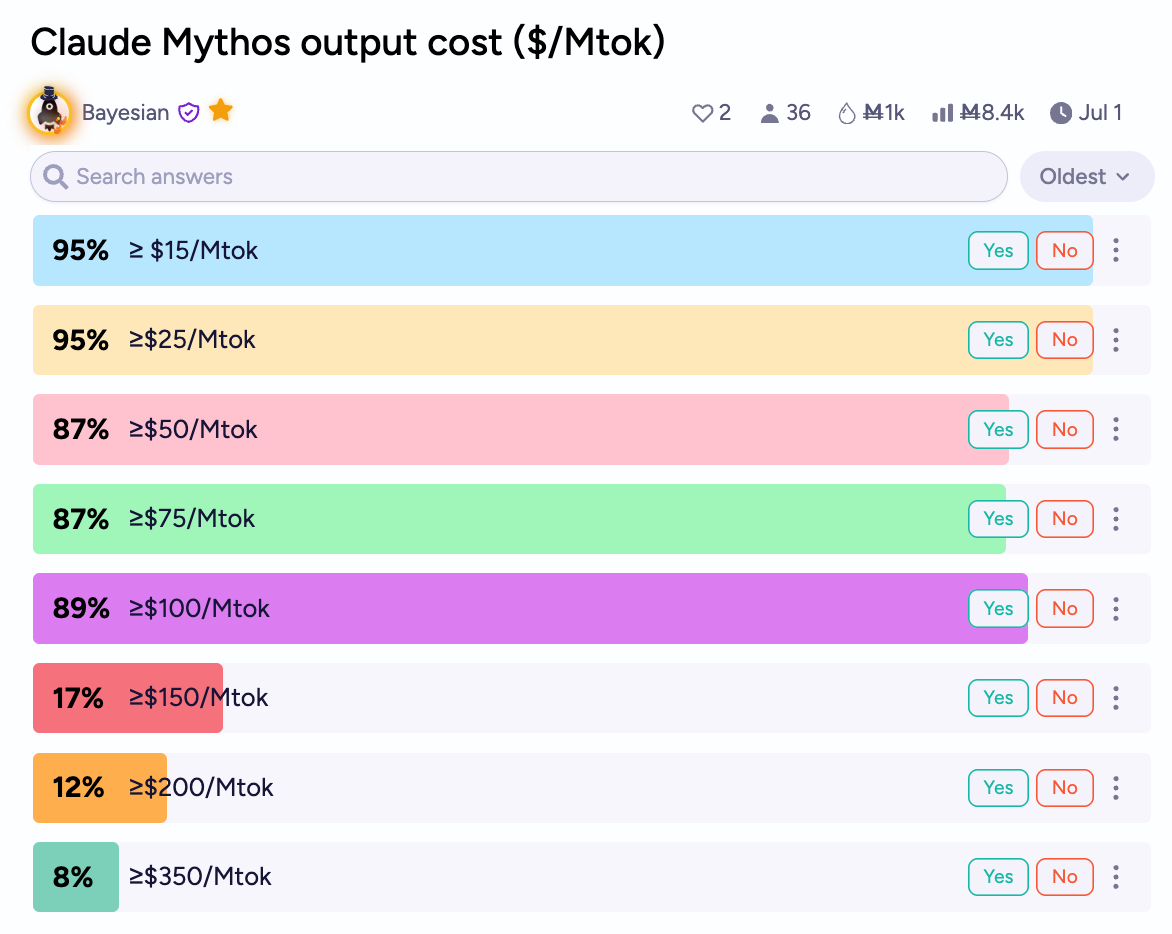This screenshot has width=1172, height=934.
Task: Click the verified shield badge beside Bayesian
Action: (188, 113)
